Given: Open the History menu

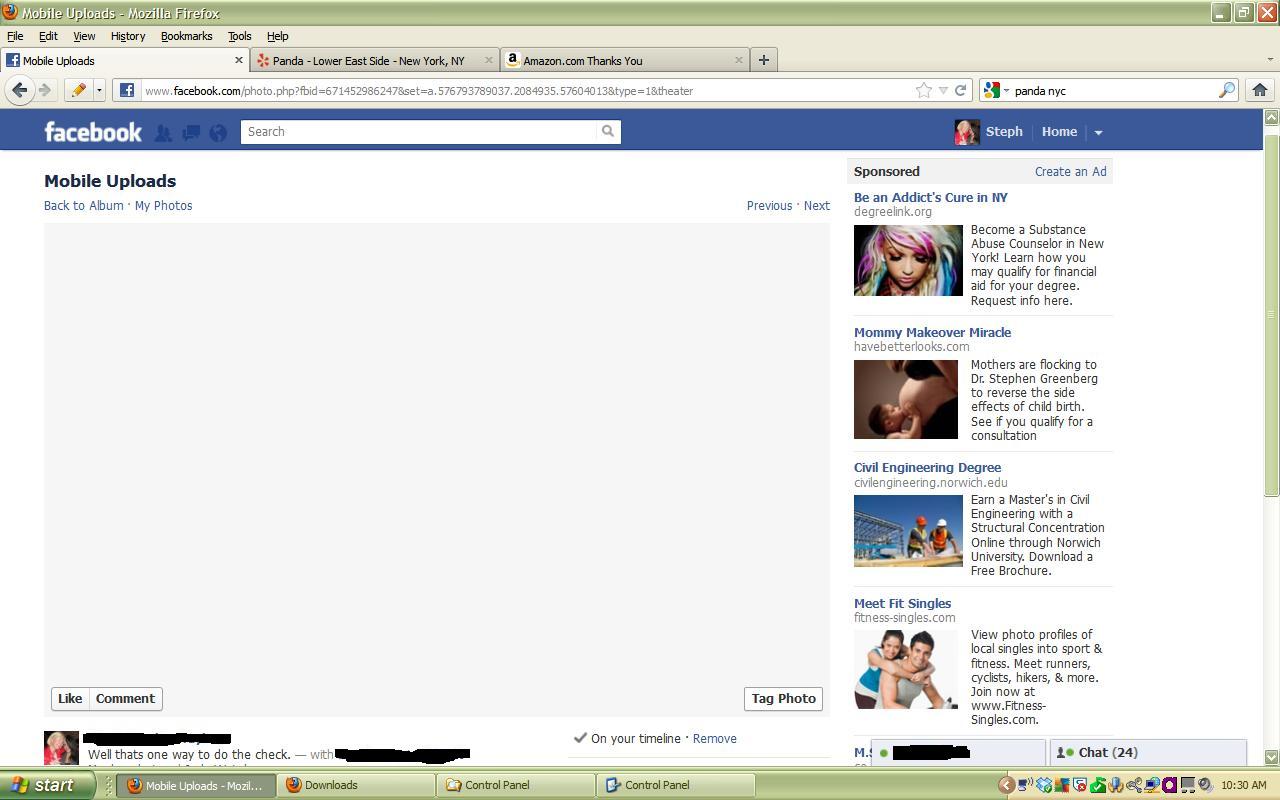Looking at the screenshot, I should [x=128, y=36].
